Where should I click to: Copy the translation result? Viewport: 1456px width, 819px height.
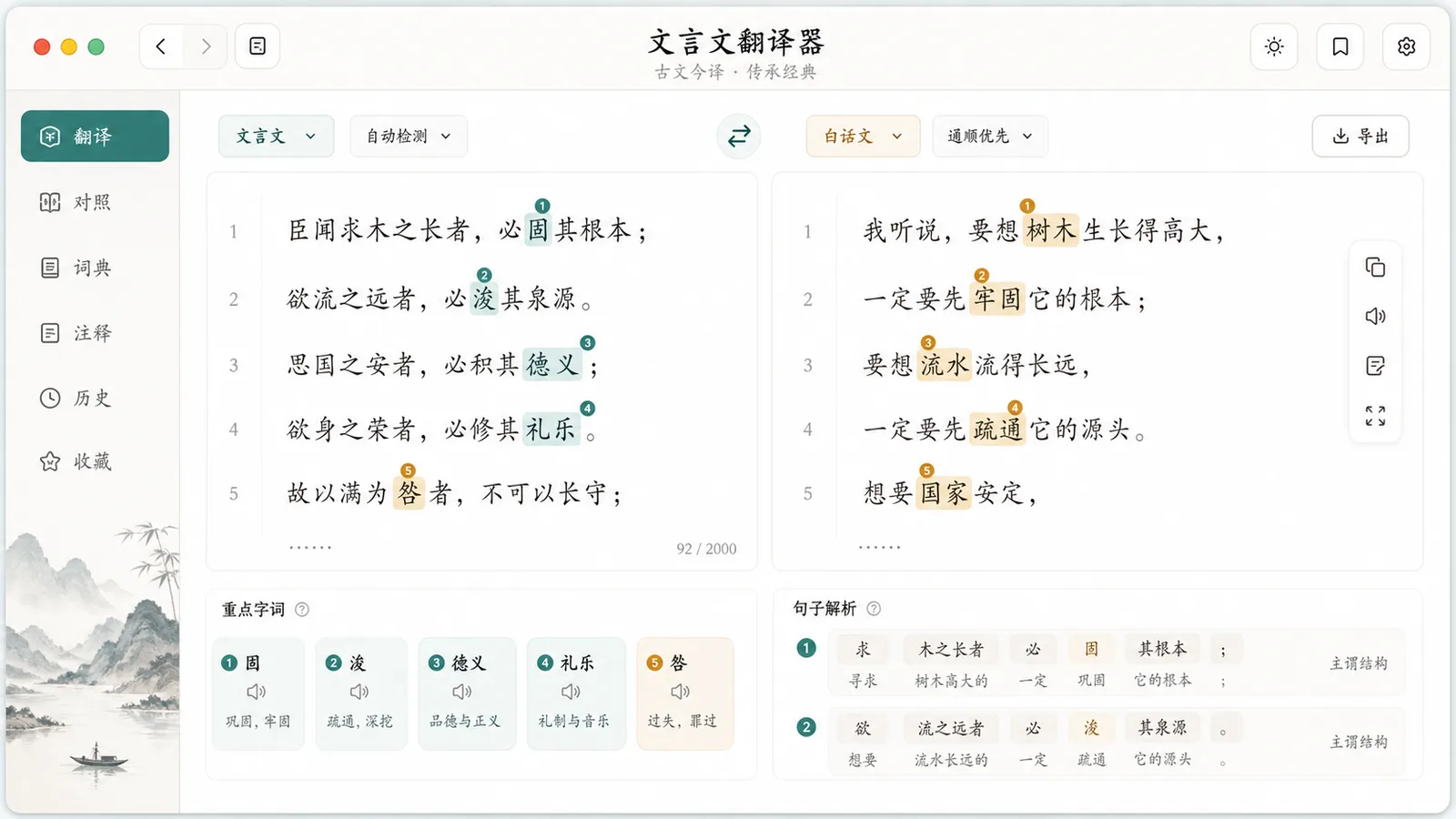1375,268
